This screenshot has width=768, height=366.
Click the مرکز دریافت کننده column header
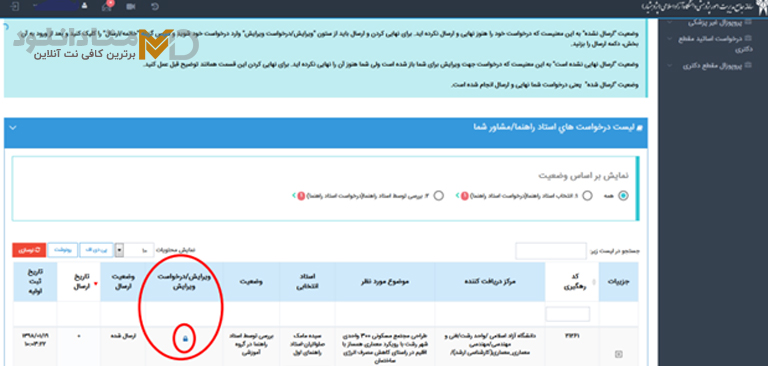pyautogui.click(x=490, y=282)
